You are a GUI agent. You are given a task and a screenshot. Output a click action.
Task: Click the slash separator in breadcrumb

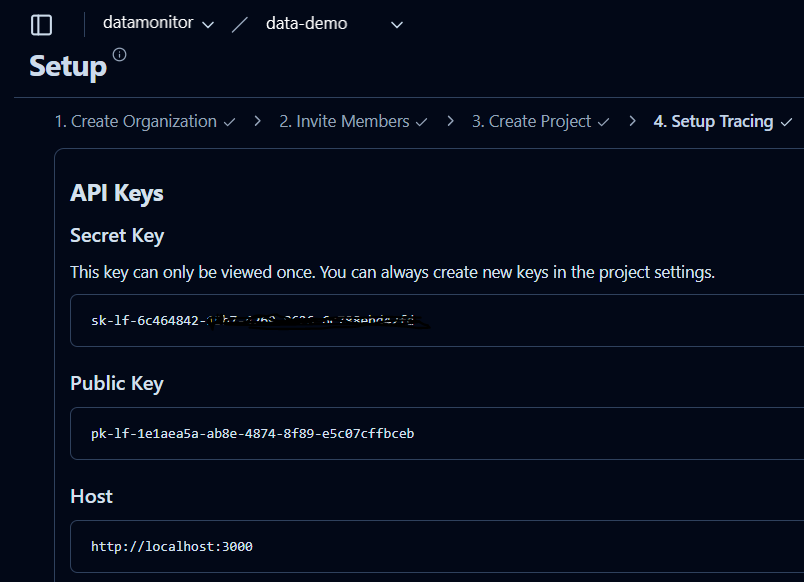coord(239,24)
